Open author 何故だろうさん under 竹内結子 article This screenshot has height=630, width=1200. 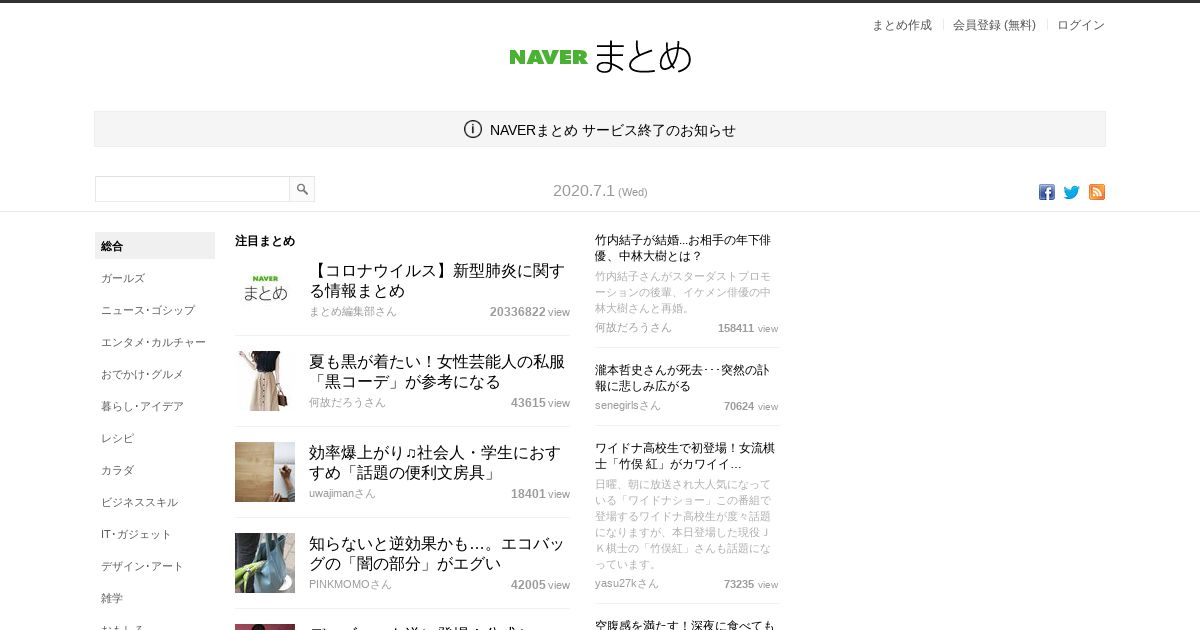(633, 328)
